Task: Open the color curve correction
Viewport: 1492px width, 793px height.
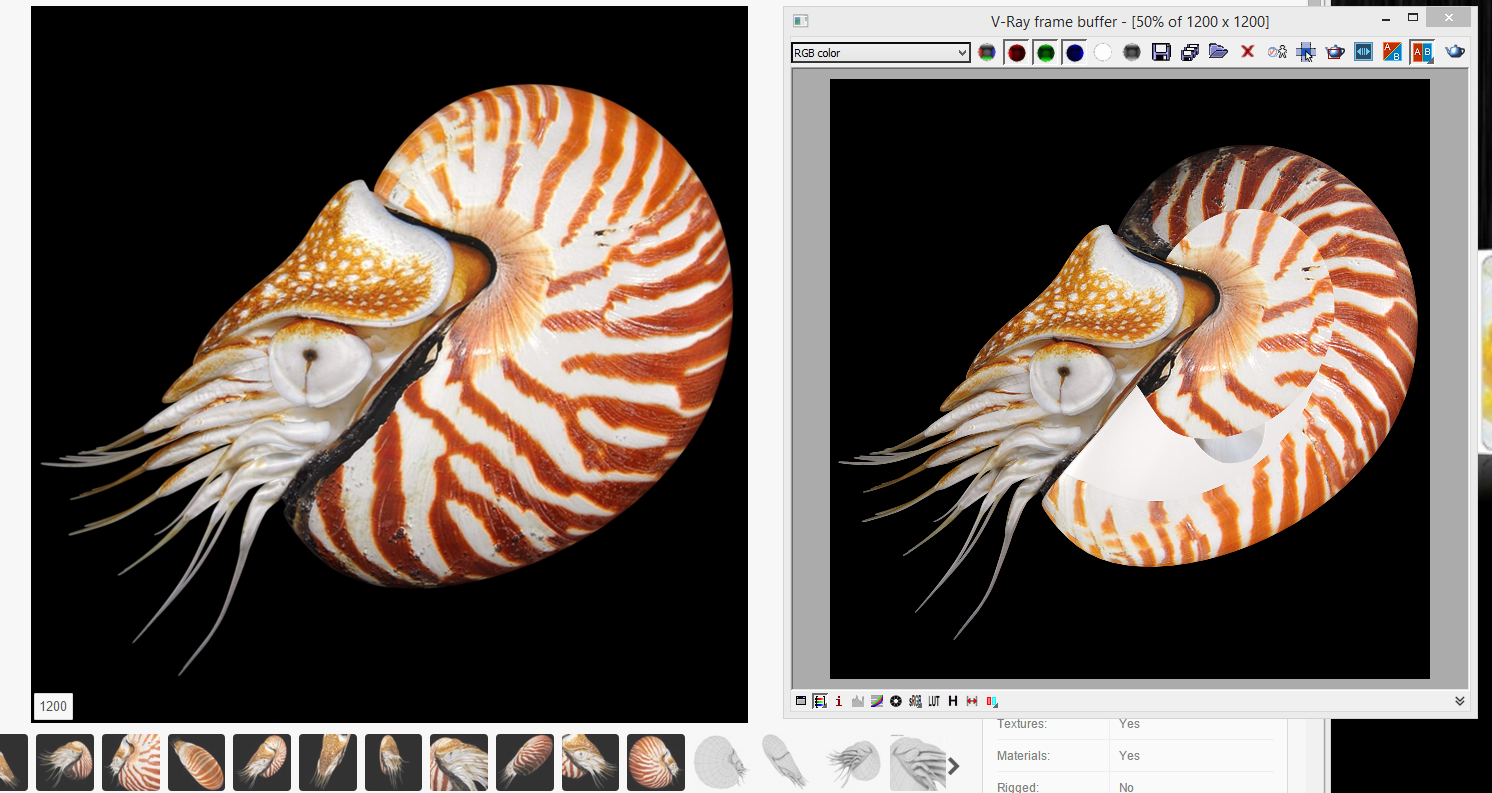Action: pyautogui.click(x=876, y=701)
